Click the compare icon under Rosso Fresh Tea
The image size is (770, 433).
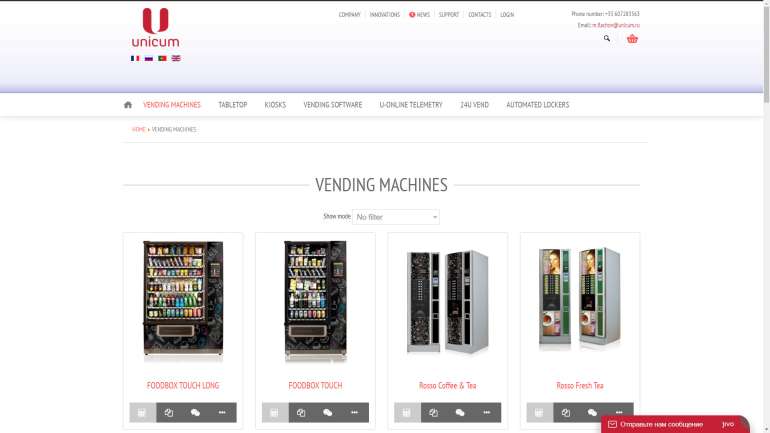[566, 412]
